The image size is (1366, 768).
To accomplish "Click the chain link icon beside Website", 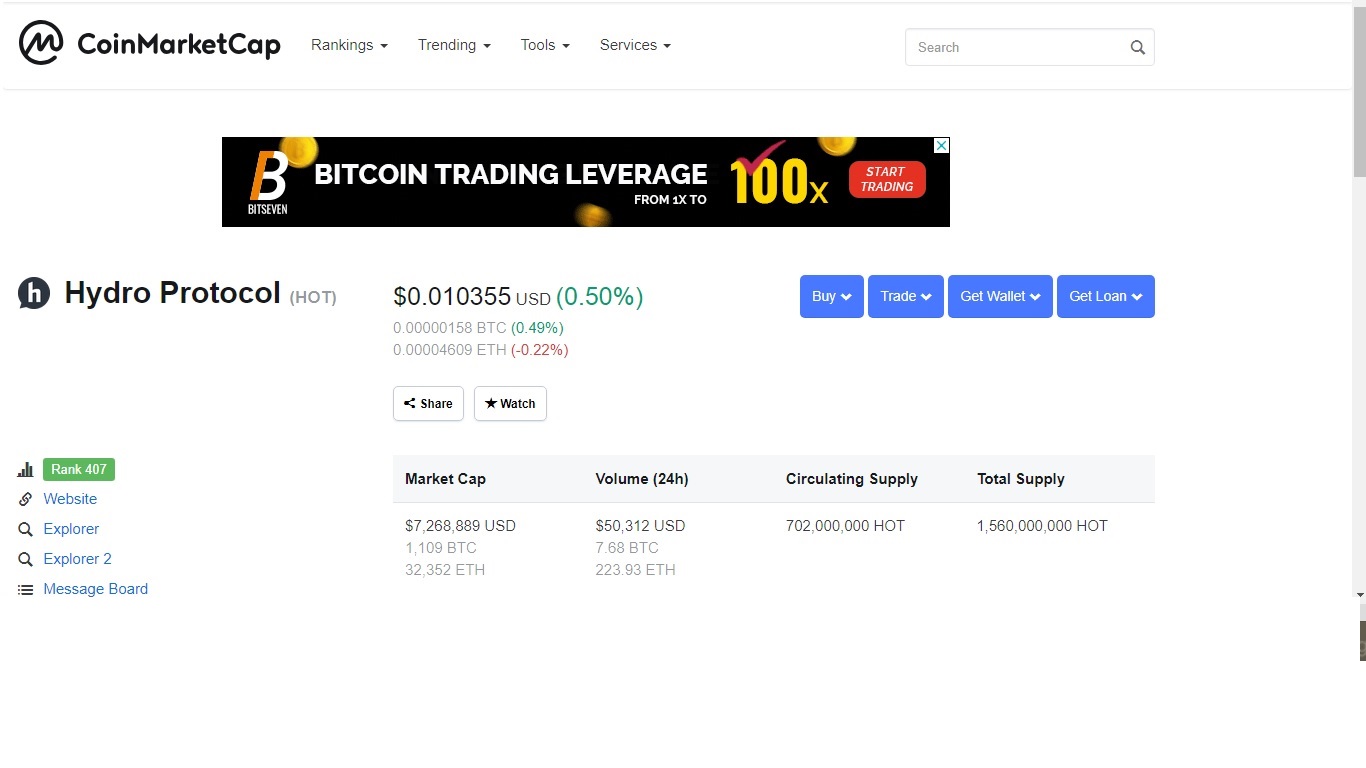I will point(26,499).
